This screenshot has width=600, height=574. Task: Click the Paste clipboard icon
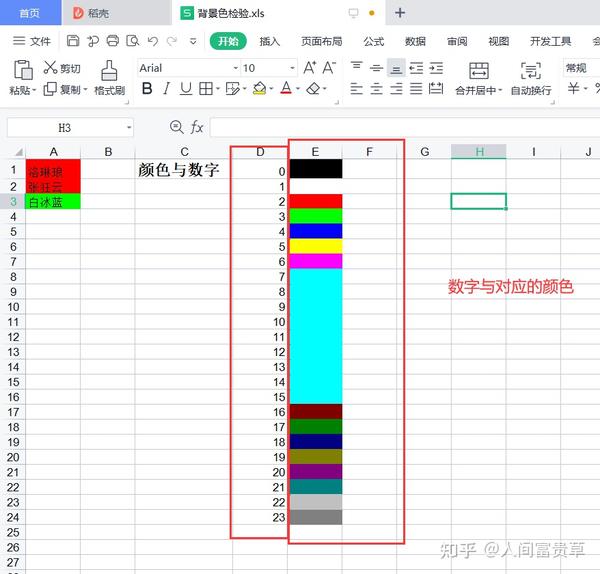[x=22, y=70]
